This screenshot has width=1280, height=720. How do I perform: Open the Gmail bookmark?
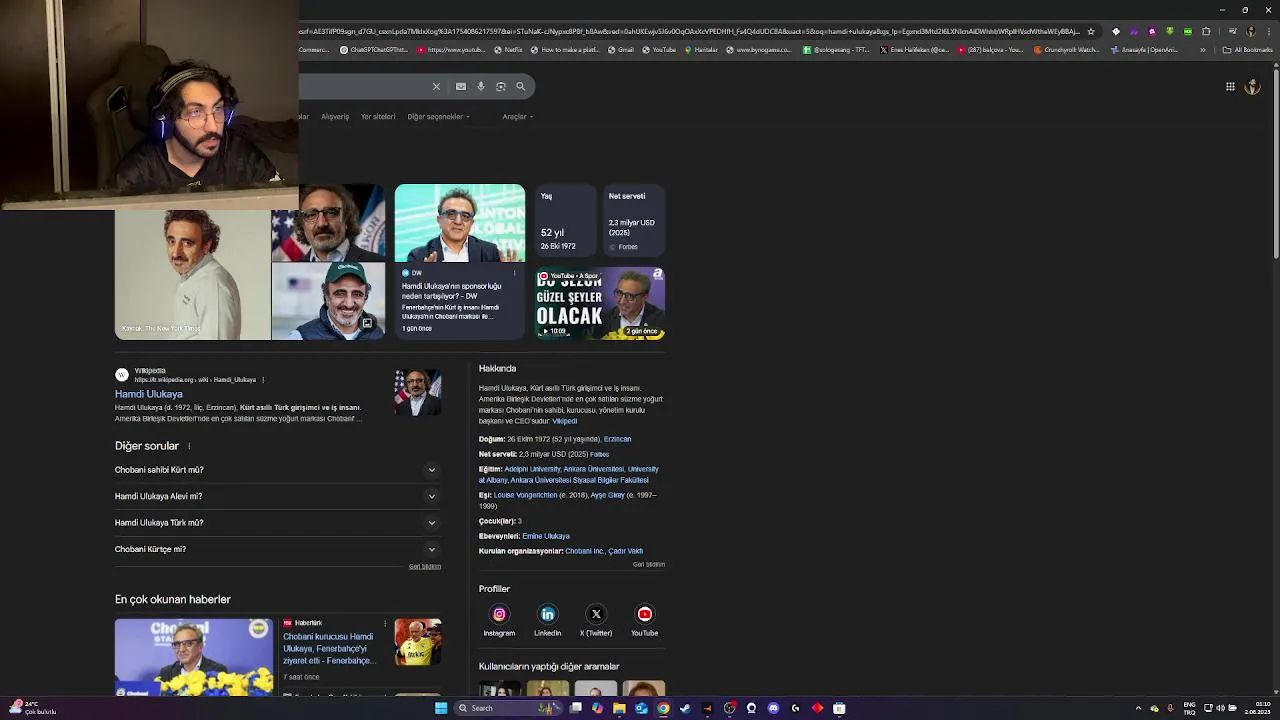pos(621,50)
